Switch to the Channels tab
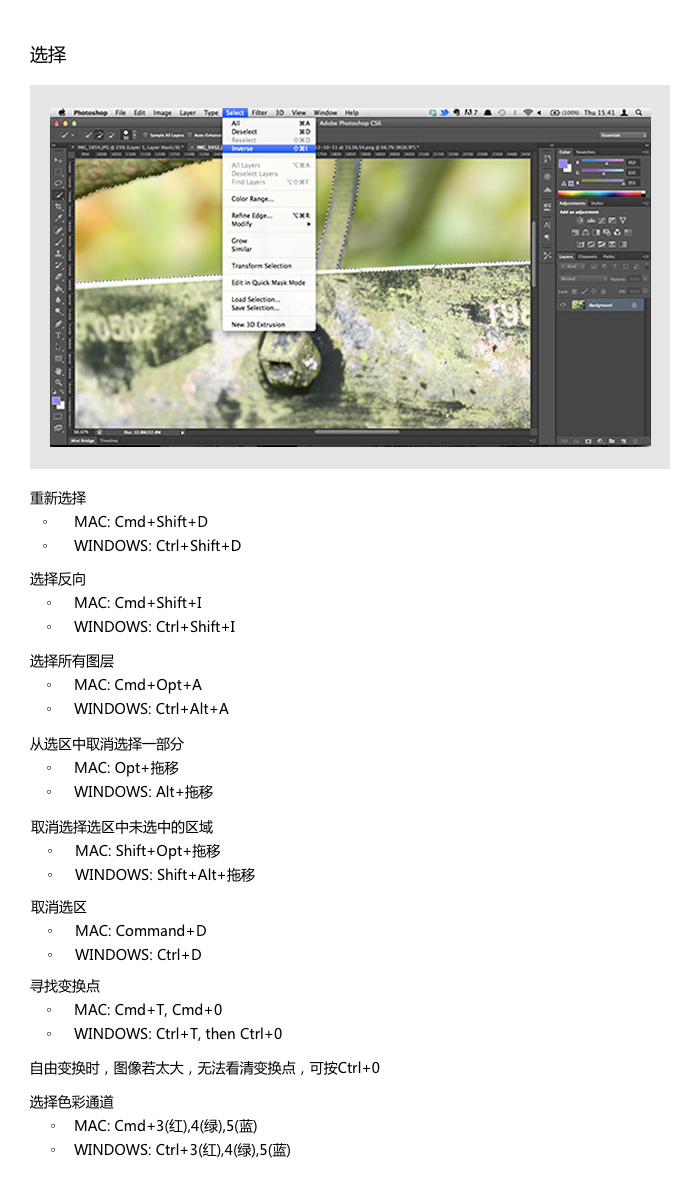This screenshot has width=700, height=1200. tap(587, 256)
